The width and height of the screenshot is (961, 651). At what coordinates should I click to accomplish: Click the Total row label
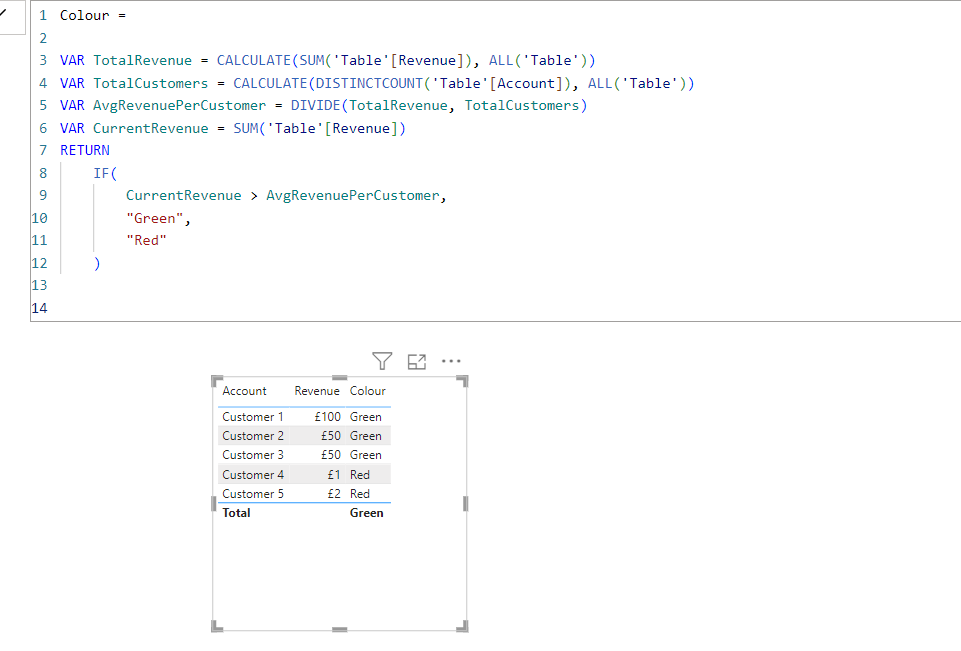236,513
